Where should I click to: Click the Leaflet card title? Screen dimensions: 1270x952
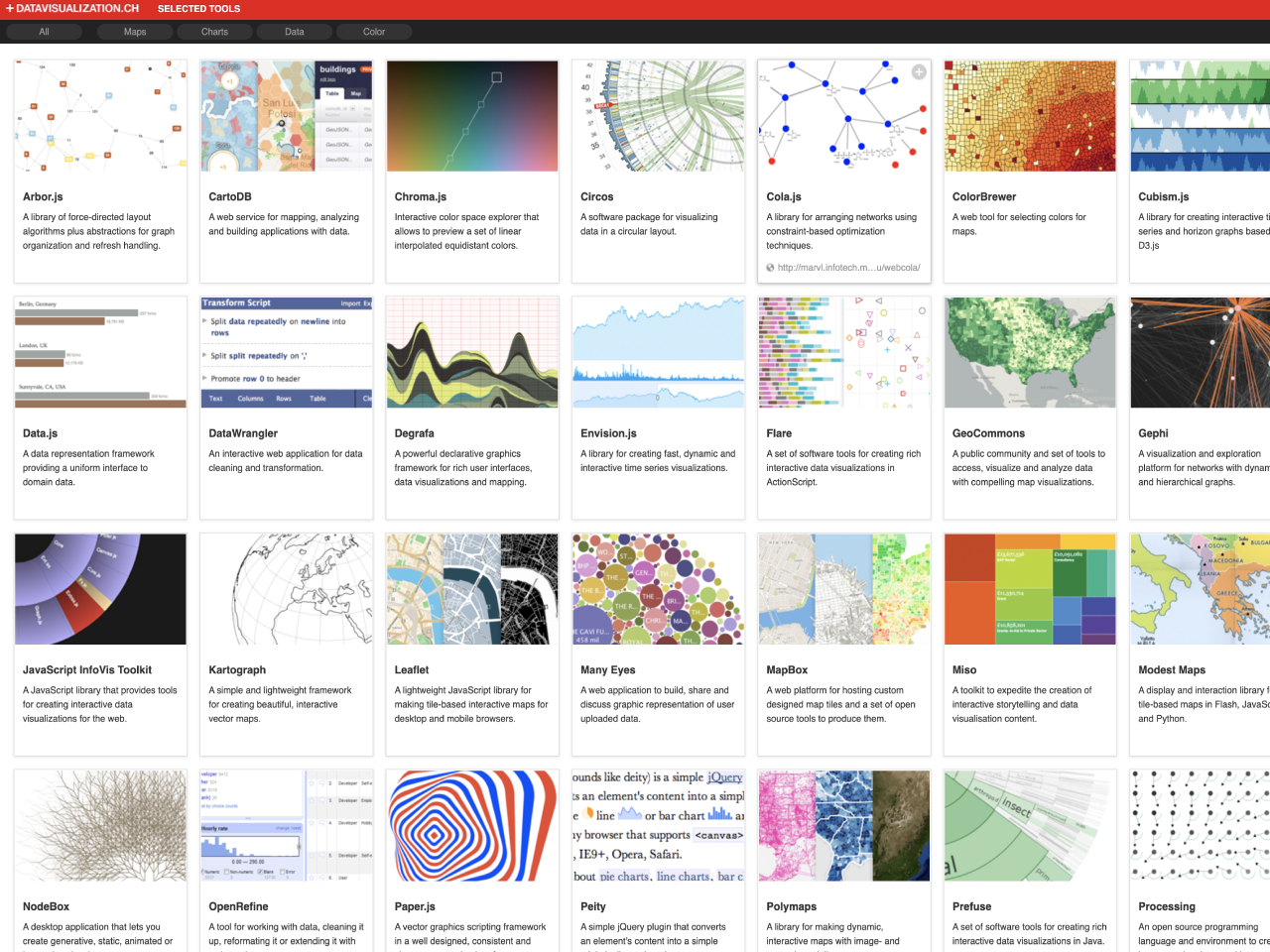click(412, 670)
